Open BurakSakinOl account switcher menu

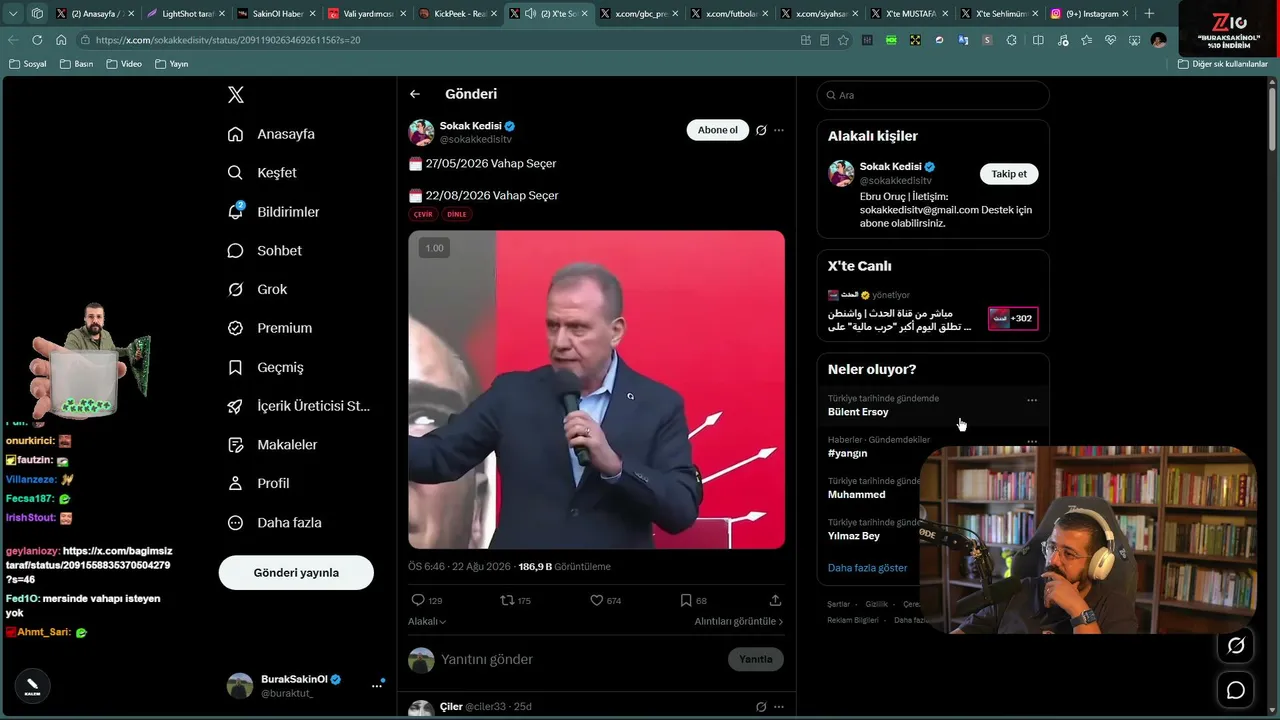tap(377, 685)
